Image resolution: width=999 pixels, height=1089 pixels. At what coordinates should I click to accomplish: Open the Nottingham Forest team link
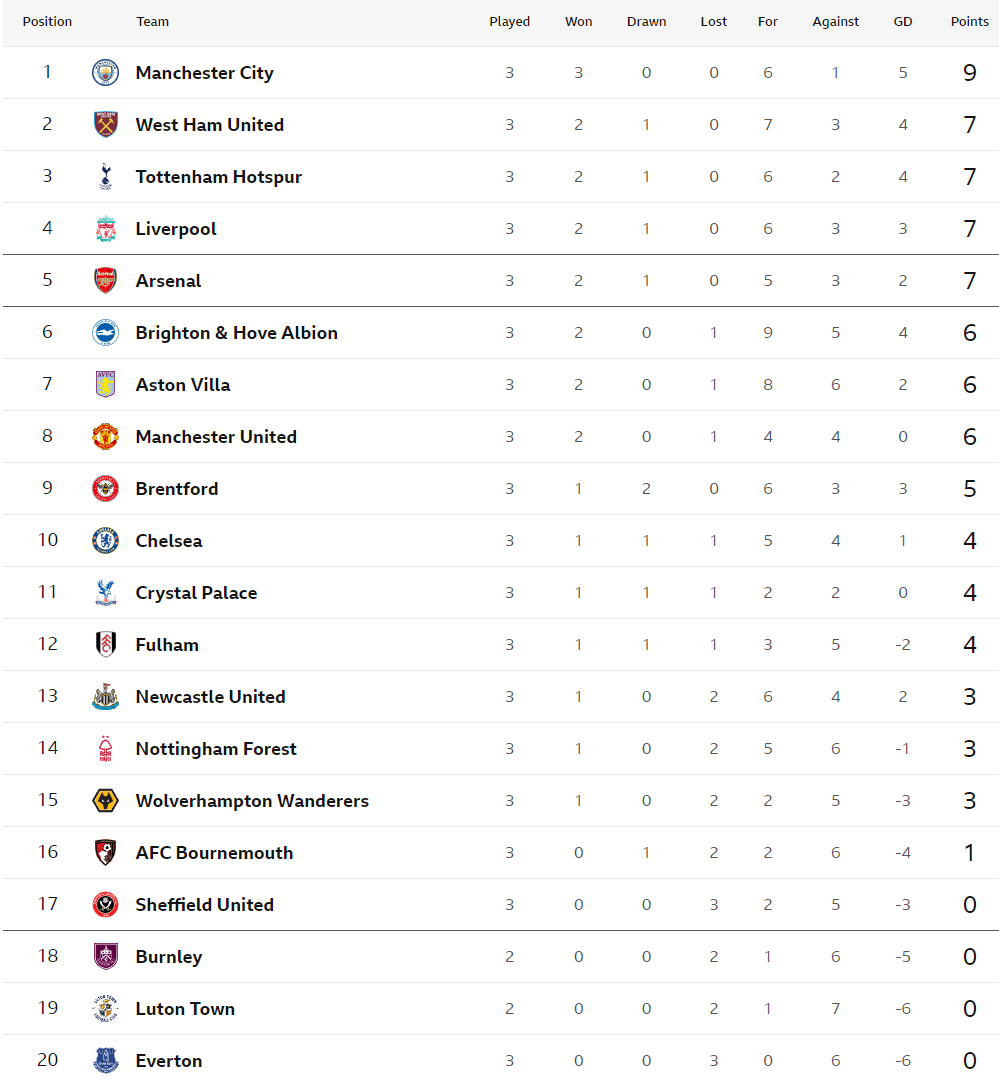click(216, 749)
